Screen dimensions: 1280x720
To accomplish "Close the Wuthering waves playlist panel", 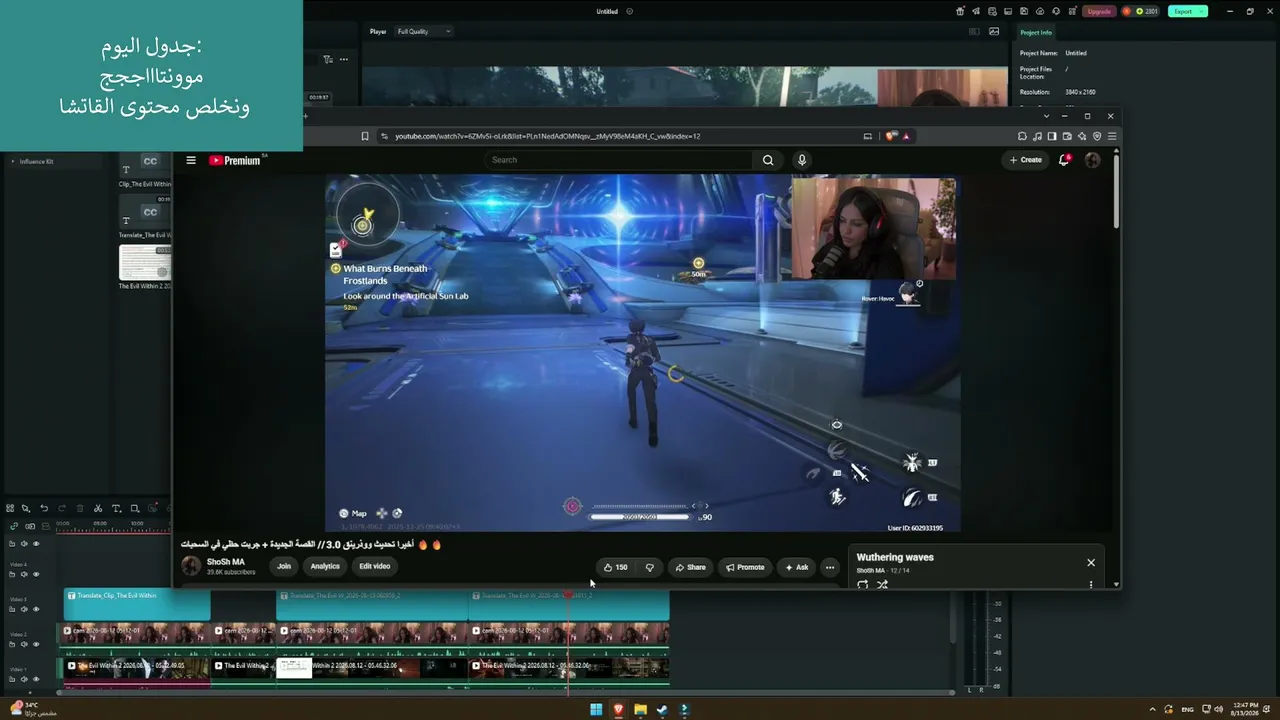I will (x=1091, y=563).
